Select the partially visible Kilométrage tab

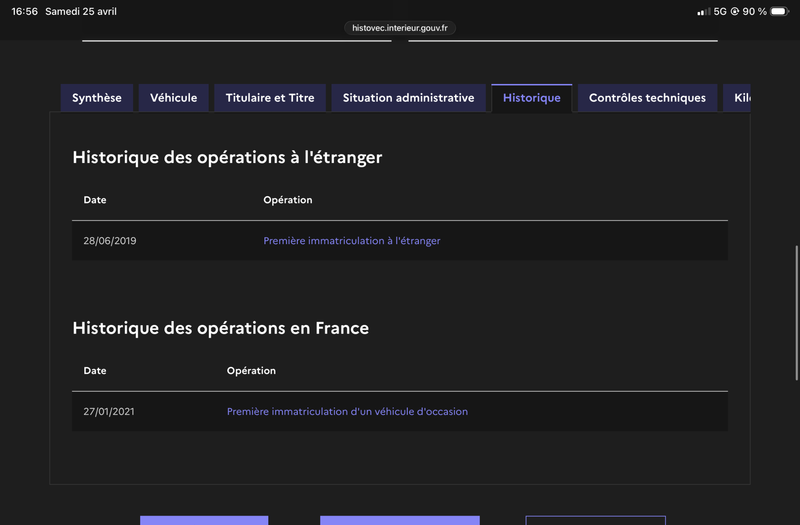738,98
